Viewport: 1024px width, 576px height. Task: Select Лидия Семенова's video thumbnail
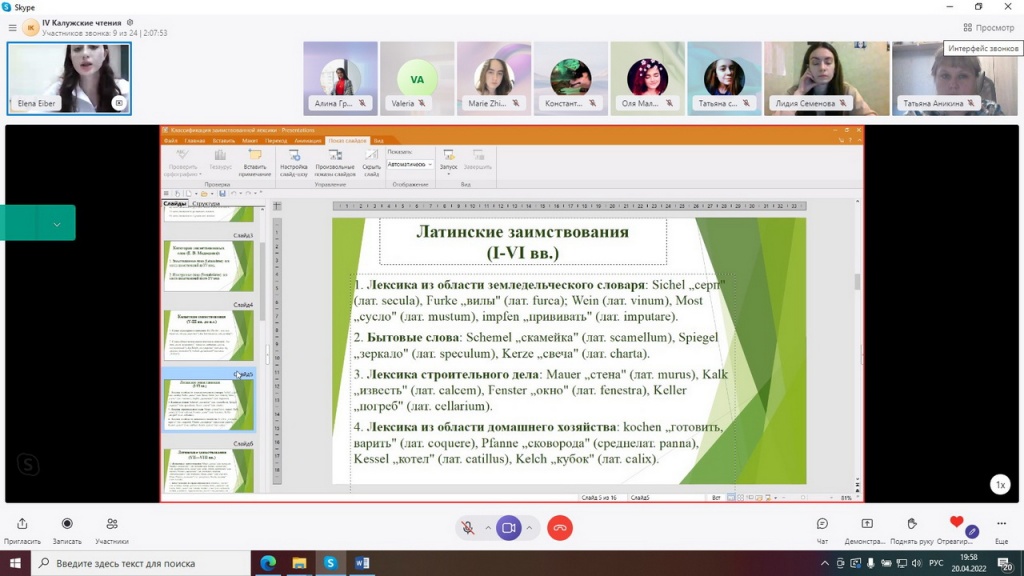click(x=824, y=78)
